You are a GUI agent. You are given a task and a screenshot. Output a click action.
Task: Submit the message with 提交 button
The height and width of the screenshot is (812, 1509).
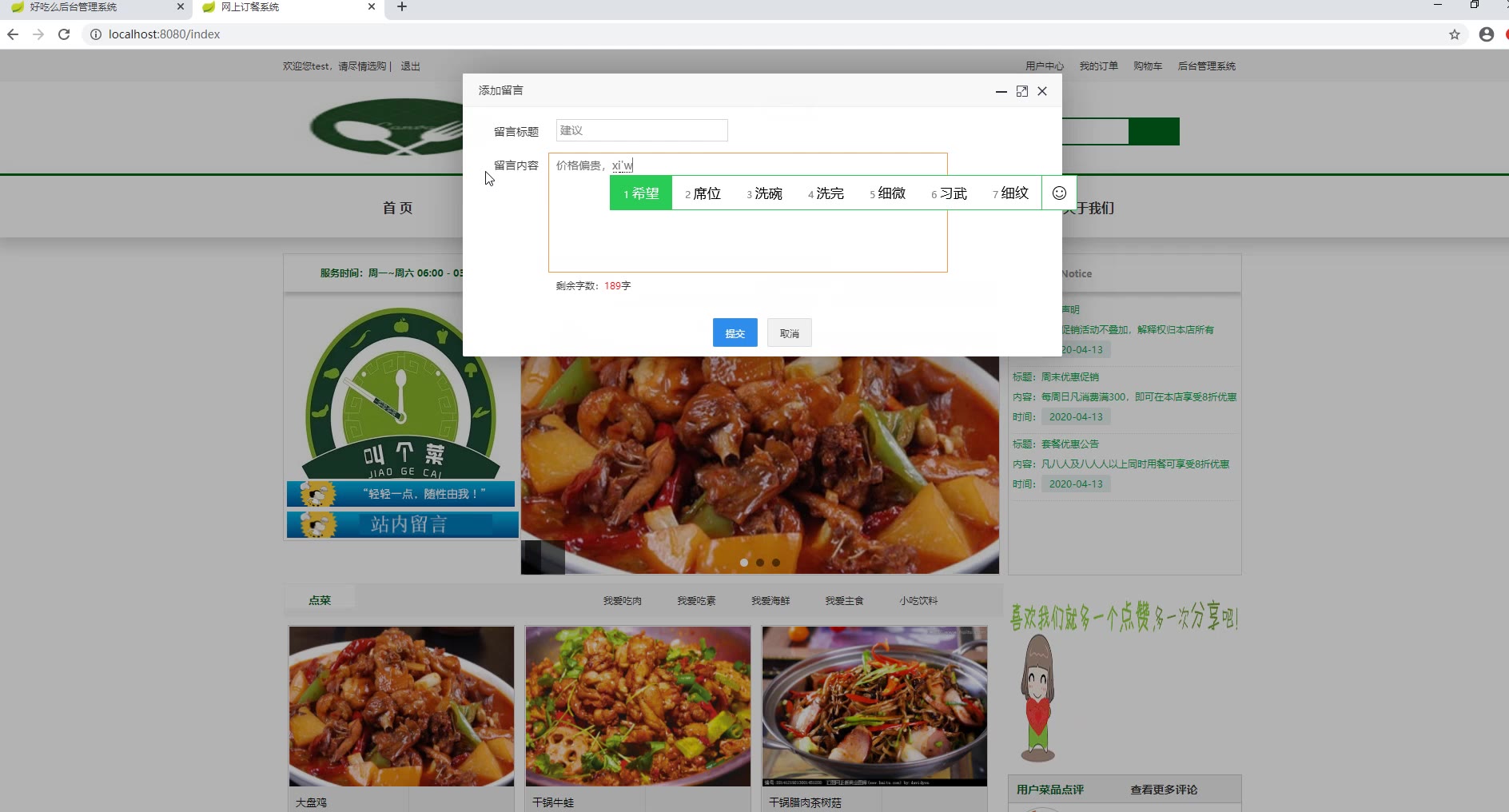[x=735, y=332]
